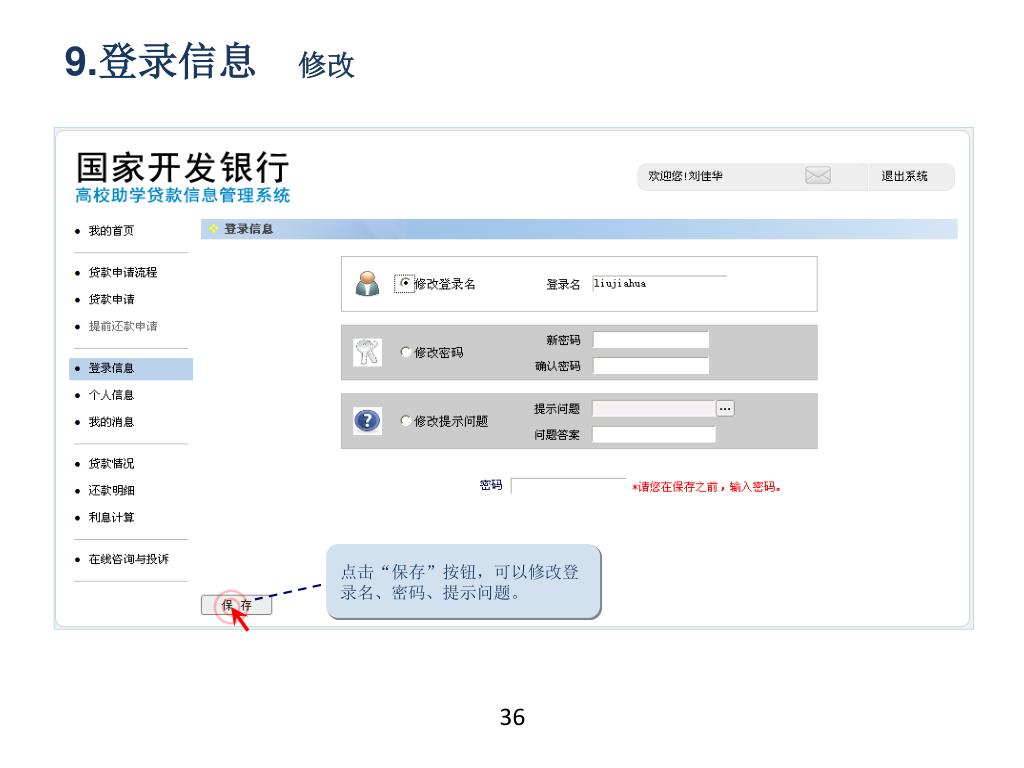Image resolution: width=1024 pixels, height=768 pixels.
Task: Open 贷款申请 menu item
Action: [x=111, y=299]
